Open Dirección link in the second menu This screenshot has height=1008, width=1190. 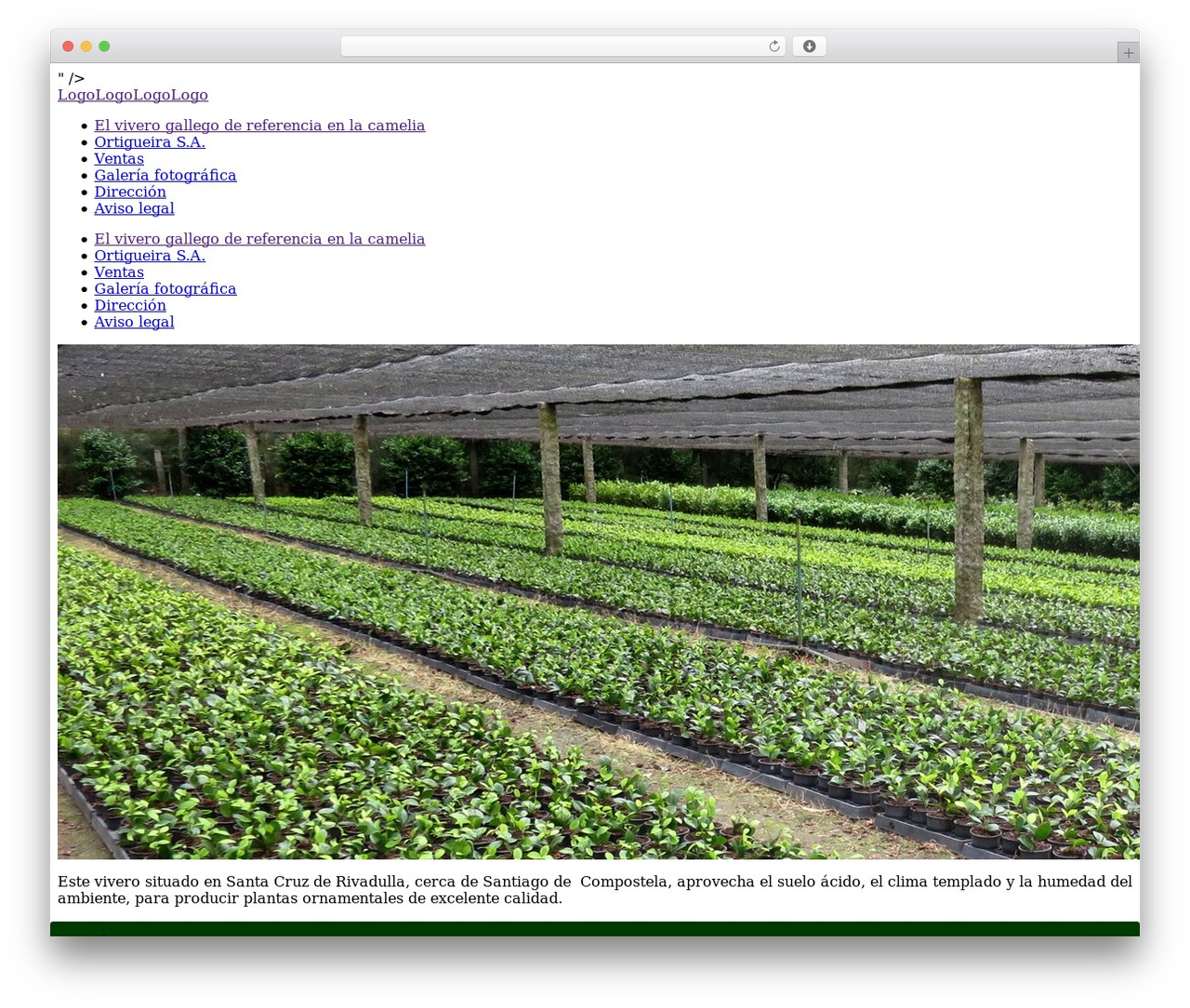[x=130, y=306]
